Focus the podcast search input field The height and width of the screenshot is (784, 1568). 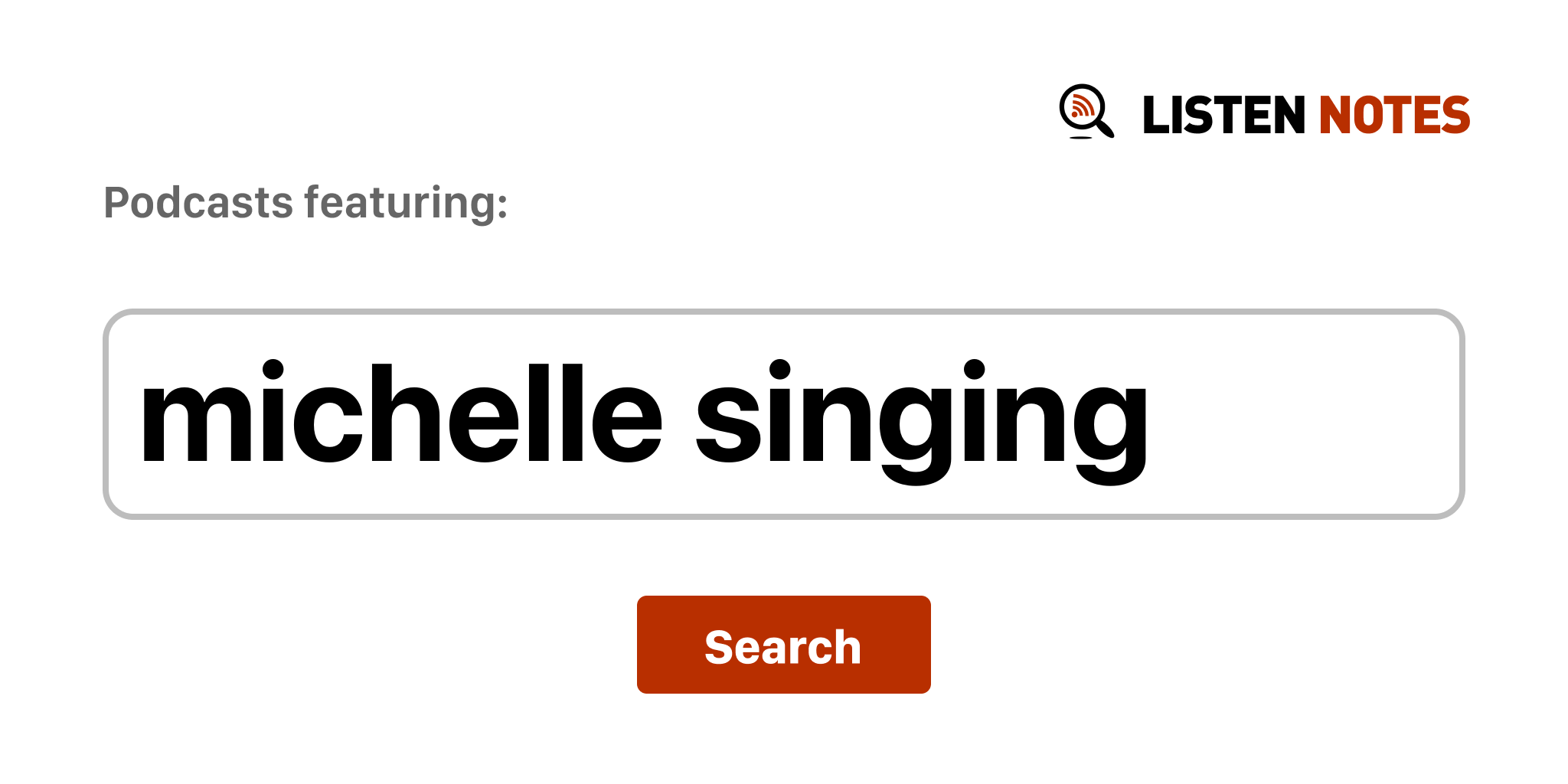(x=783, y=414)
